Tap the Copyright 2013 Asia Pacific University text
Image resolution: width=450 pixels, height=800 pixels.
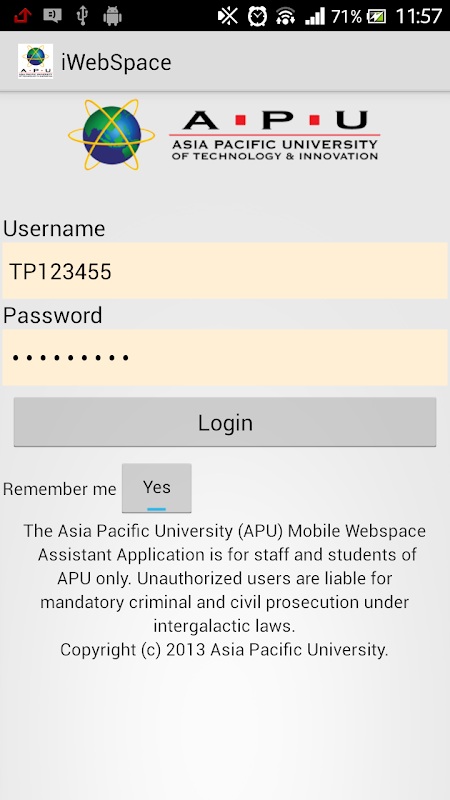(x=224, y=649)
